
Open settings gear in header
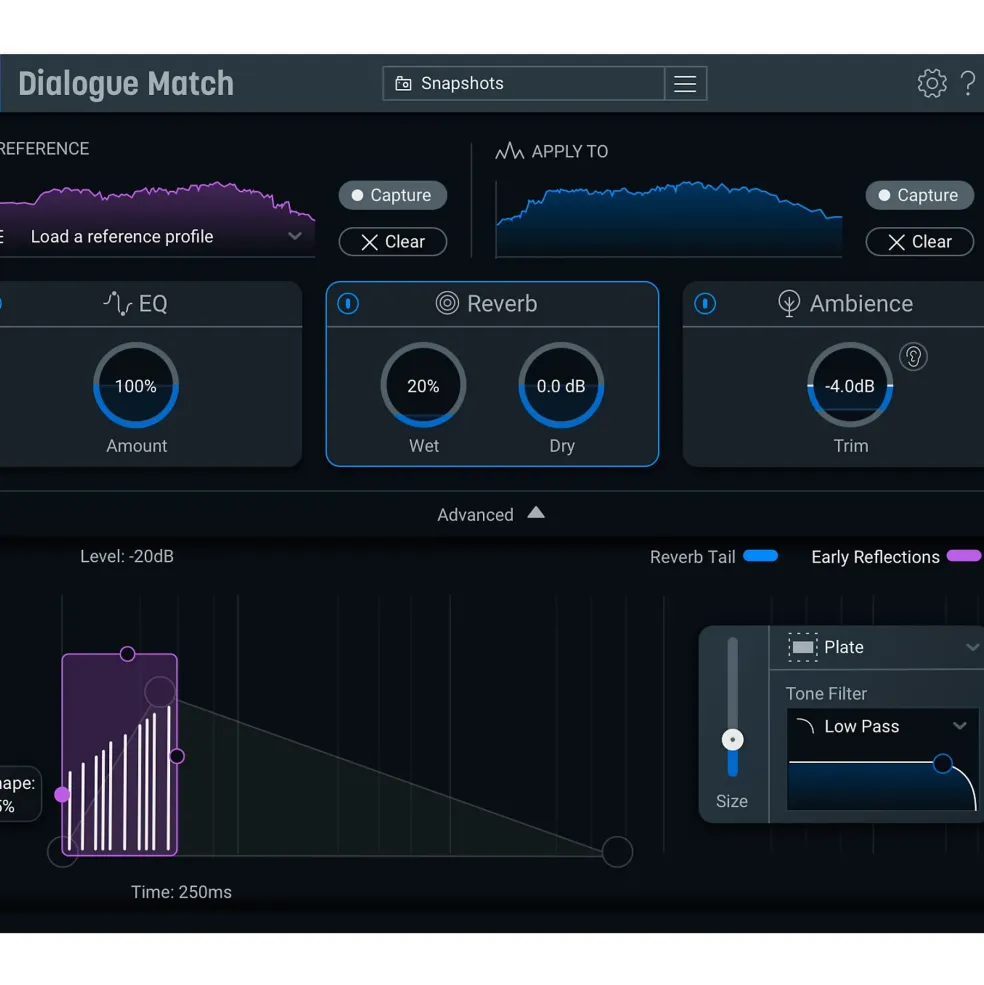point(931,83)
